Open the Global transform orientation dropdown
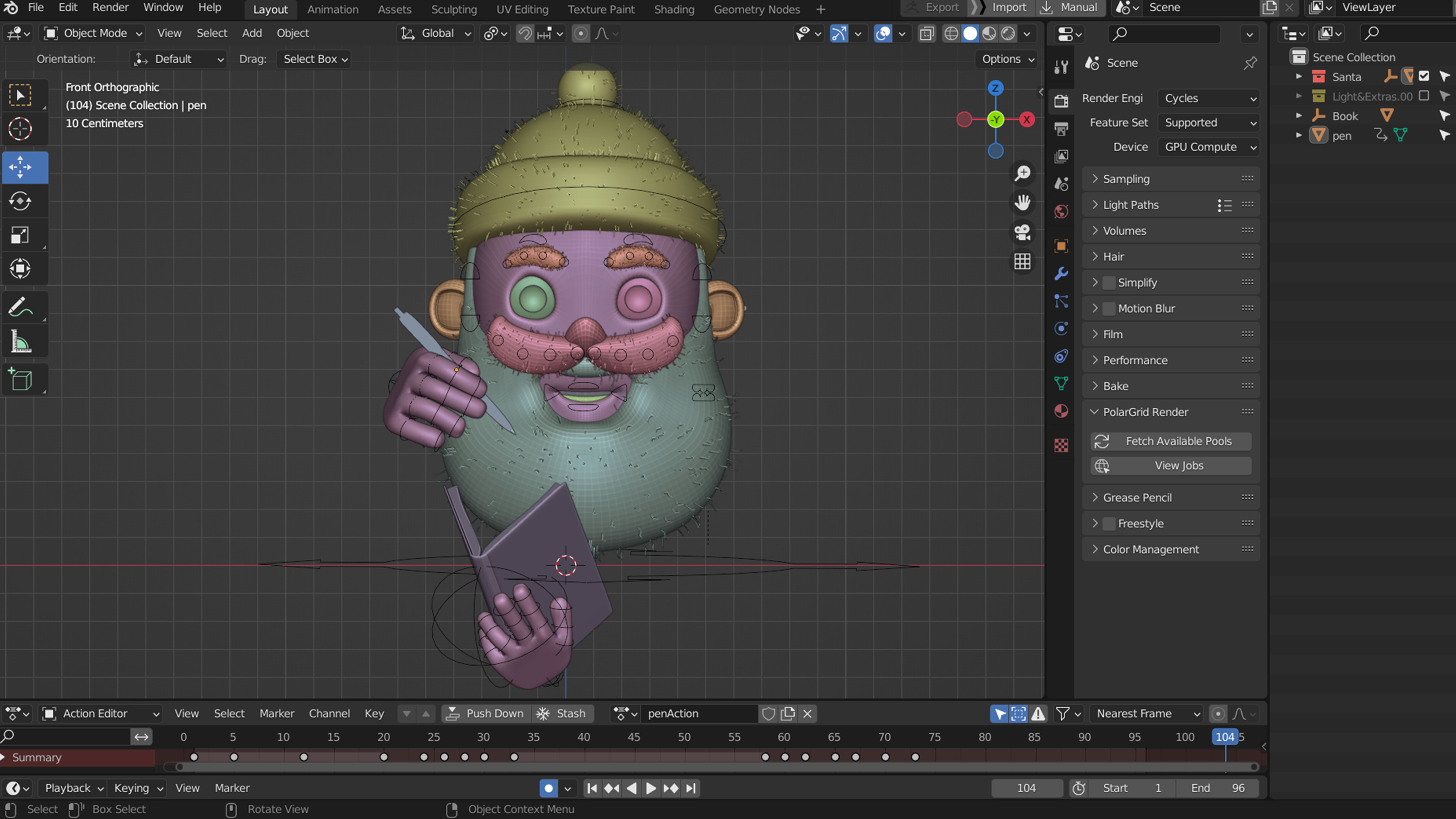Screen dimensions: 1456x819 click(x=436, y=33)
